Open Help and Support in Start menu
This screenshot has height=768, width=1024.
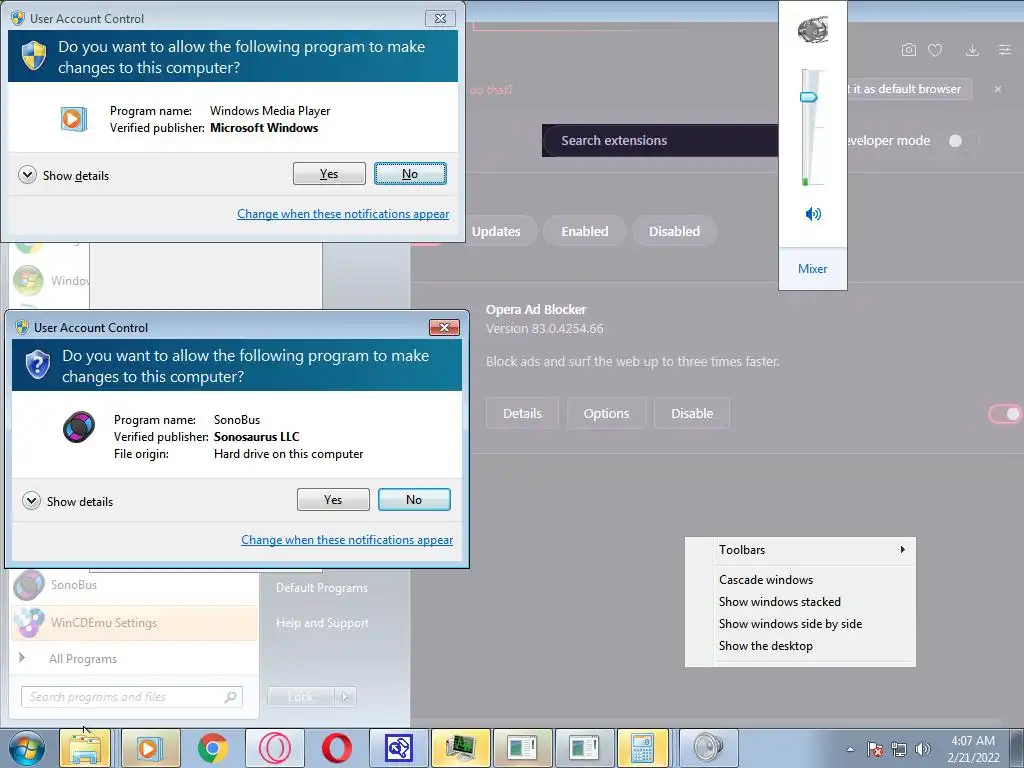(322, 623)
